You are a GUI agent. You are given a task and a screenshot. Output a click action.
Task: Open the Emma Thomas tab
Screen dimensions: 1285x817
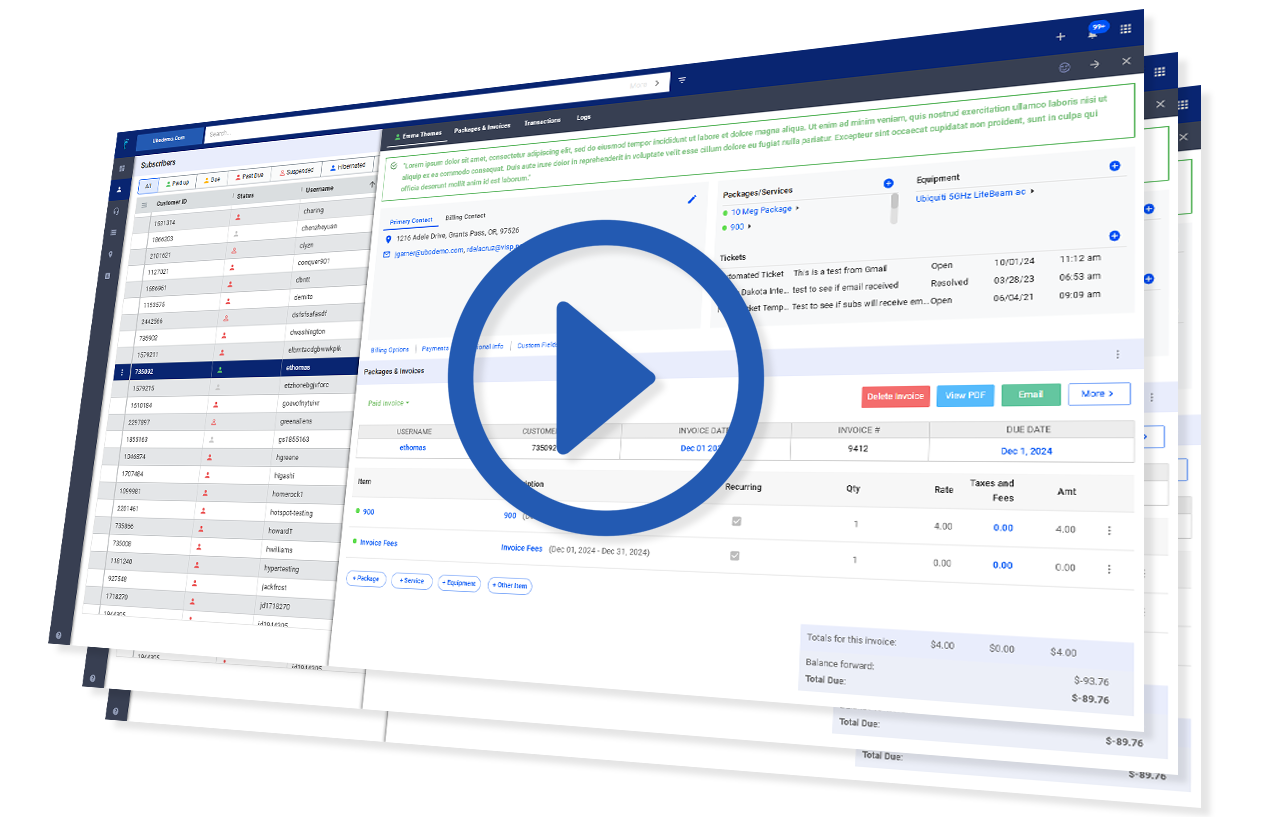pyautogui.click(x=417, y=134)
